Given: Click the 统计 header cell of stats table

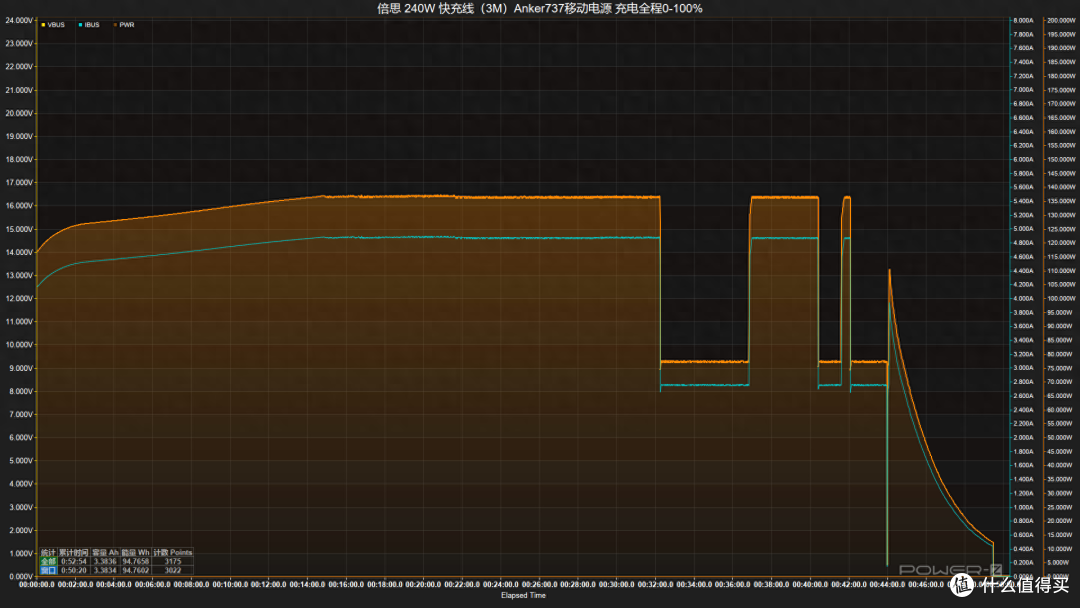Looking at the screenshot, I should point(48,552).
